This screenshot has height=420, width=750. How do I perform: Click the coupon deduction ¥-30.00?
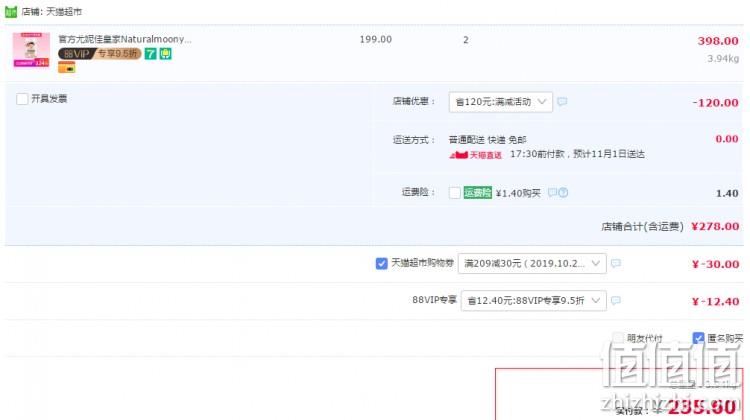[716, 264]
